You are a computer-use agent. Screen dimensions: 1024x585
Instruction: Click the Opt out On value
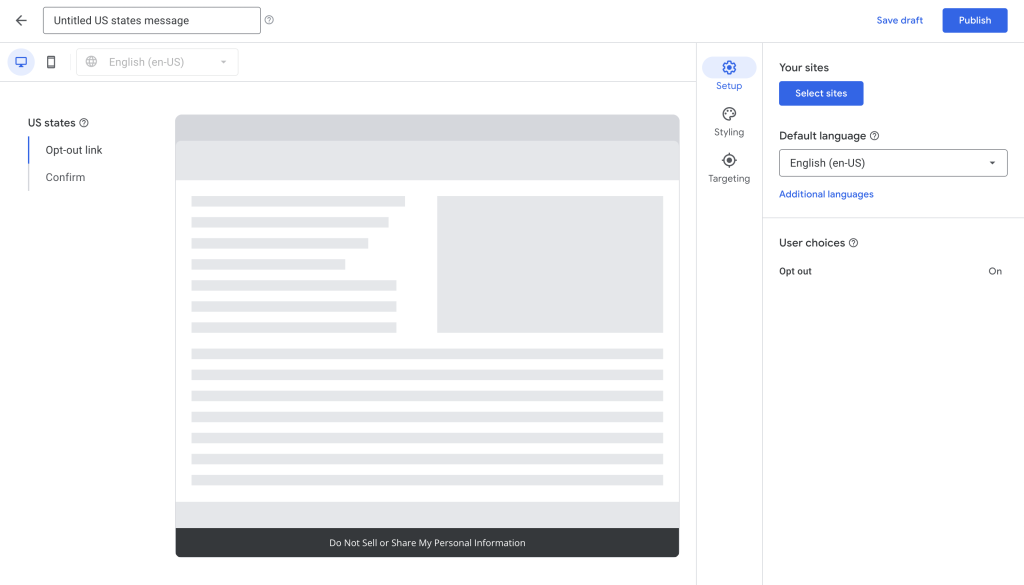pyautogui.click(x=995, y=271)
